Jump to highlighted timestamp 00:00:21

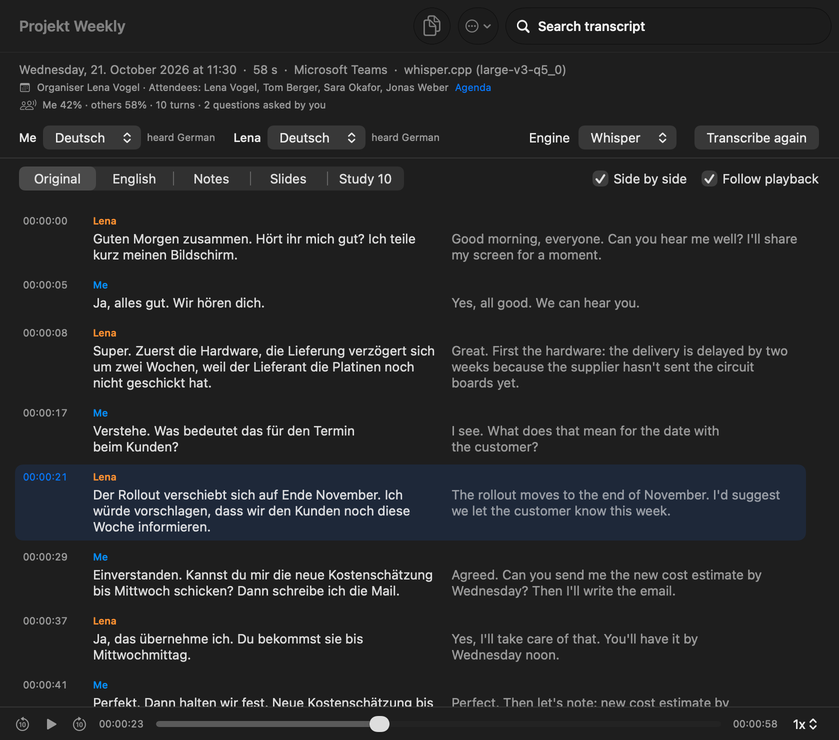45,477
